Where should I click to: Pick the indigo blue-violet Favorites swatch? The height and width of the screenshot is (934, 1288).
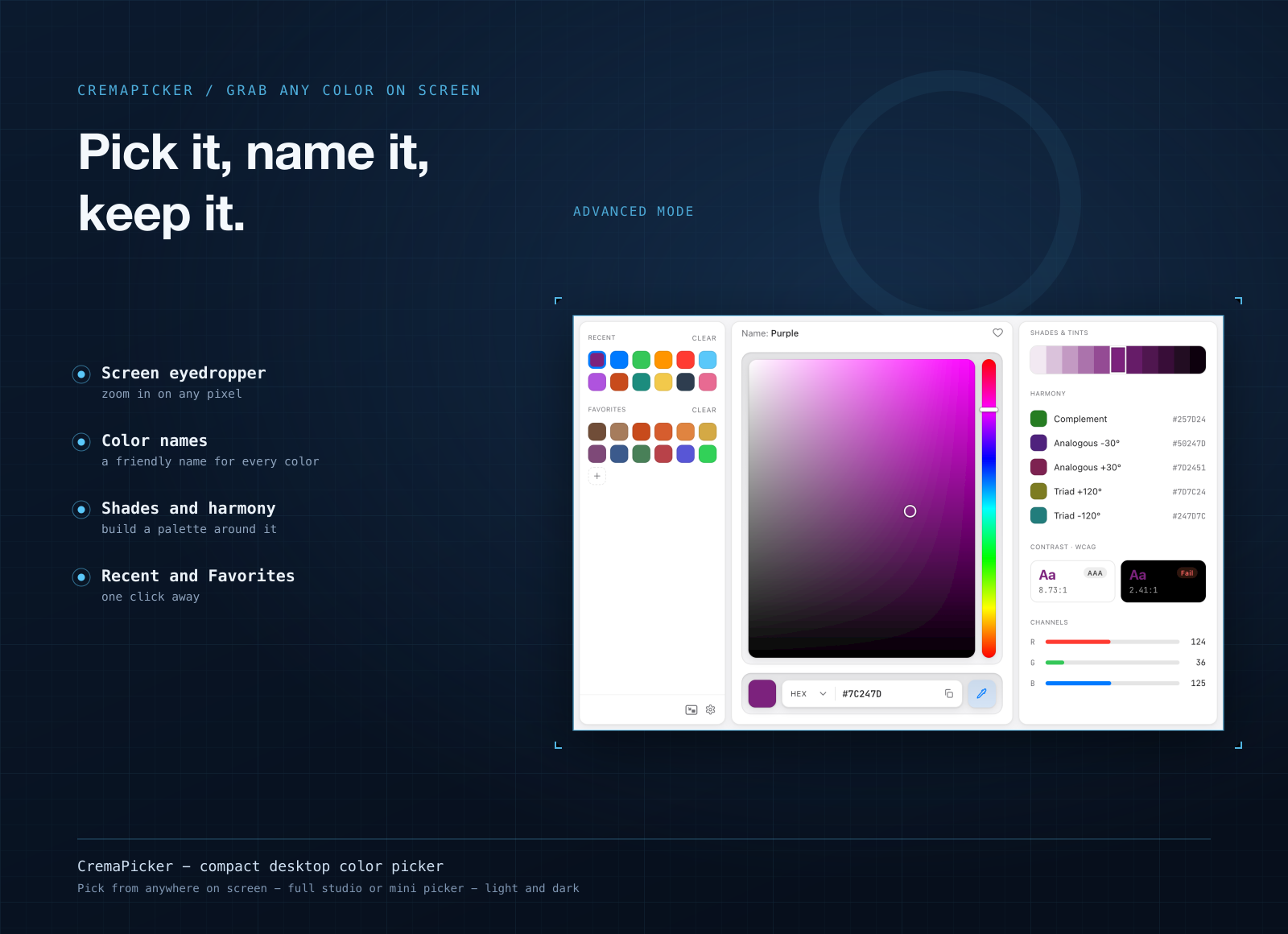pyautogui.click(x=685, y=454)
